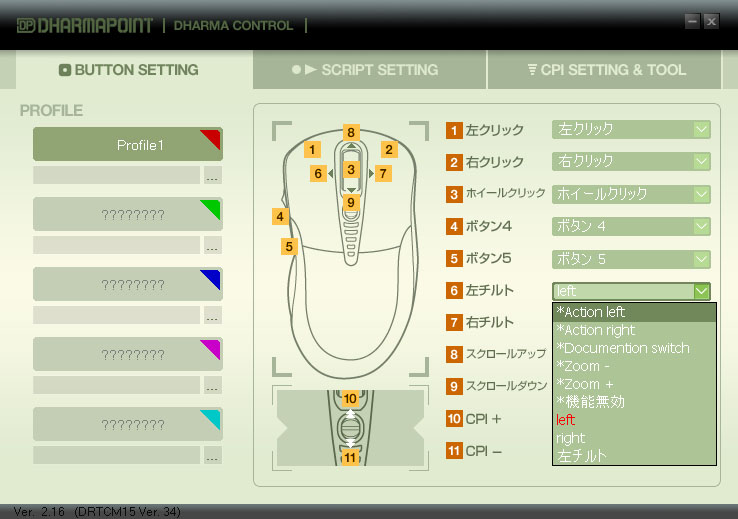738x519 pixels.
Task: Choose *機能無効 from dropdown list
Action: (634, 402)
